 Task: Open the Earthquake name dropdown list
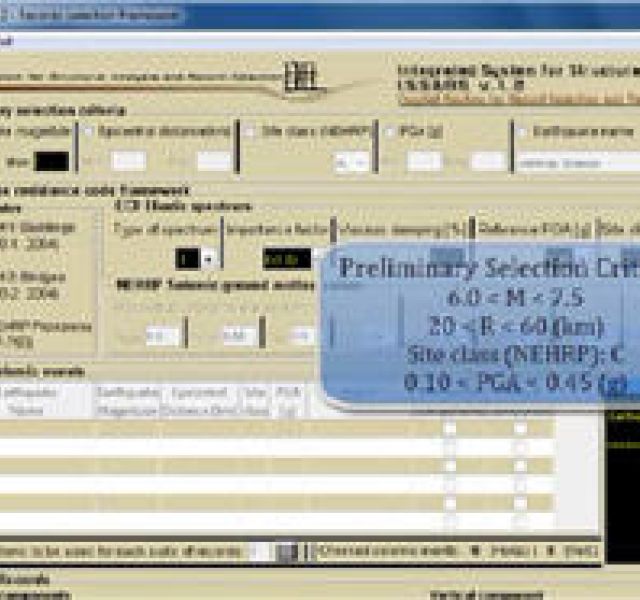point(578,163)
